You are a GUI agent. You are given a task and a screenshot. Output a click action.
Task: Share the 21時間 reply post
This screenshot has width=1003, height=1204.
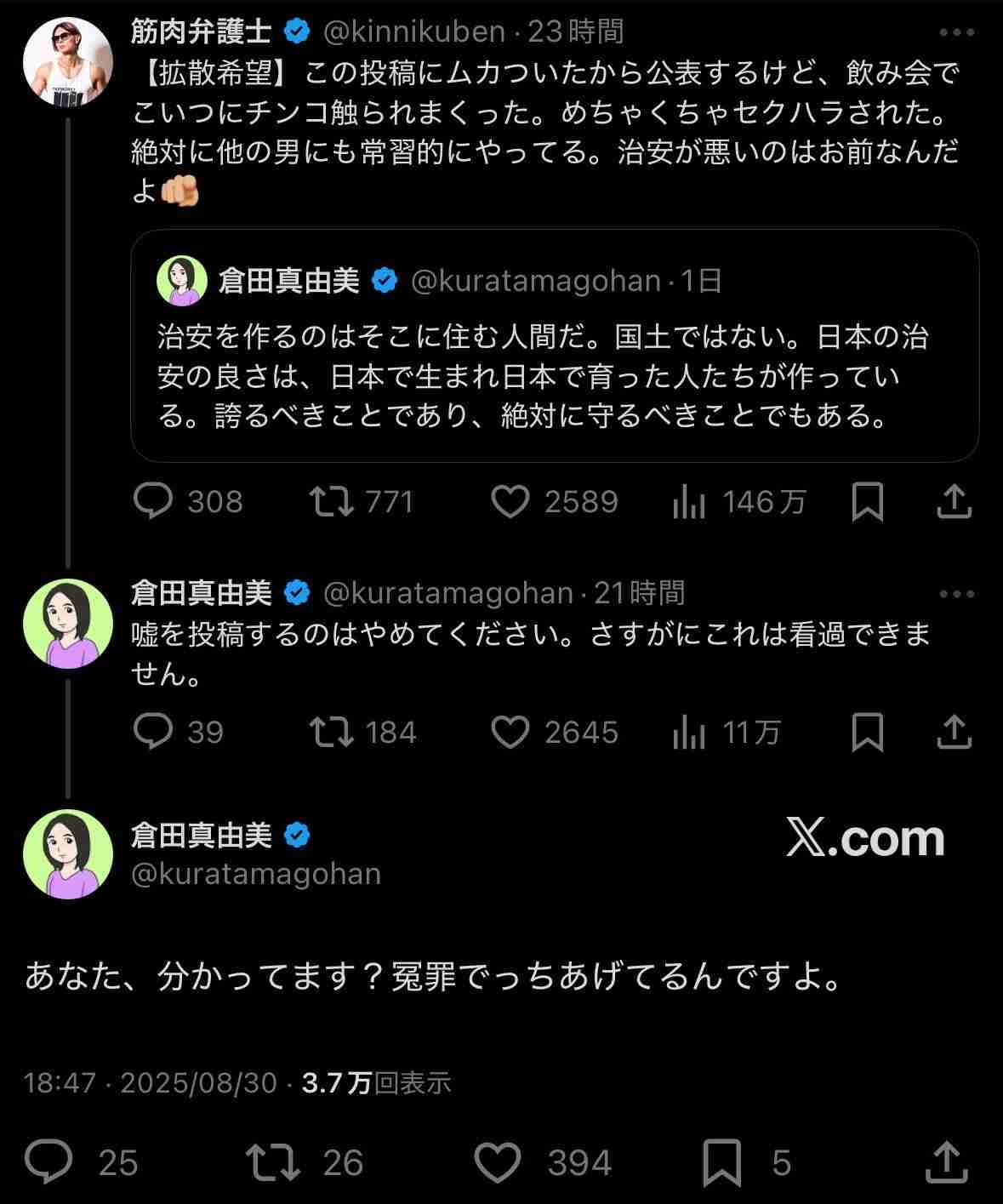click(x=954, y=732)
